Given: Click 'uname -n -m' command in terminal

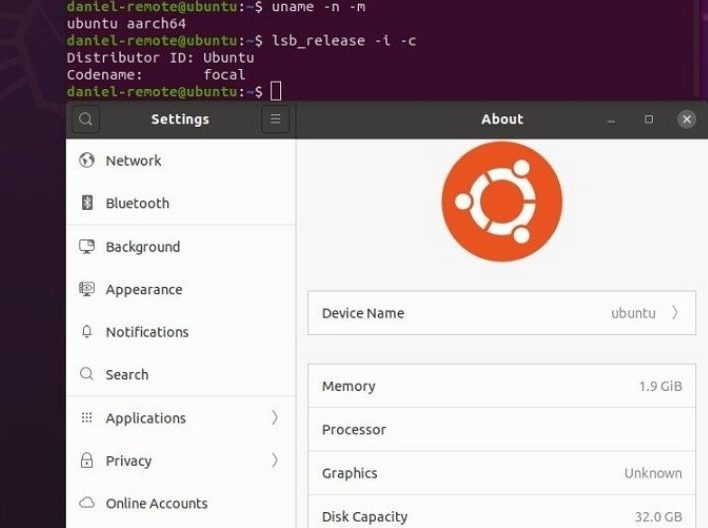Looking at the screenshot, I should click(x=318, y=7).
